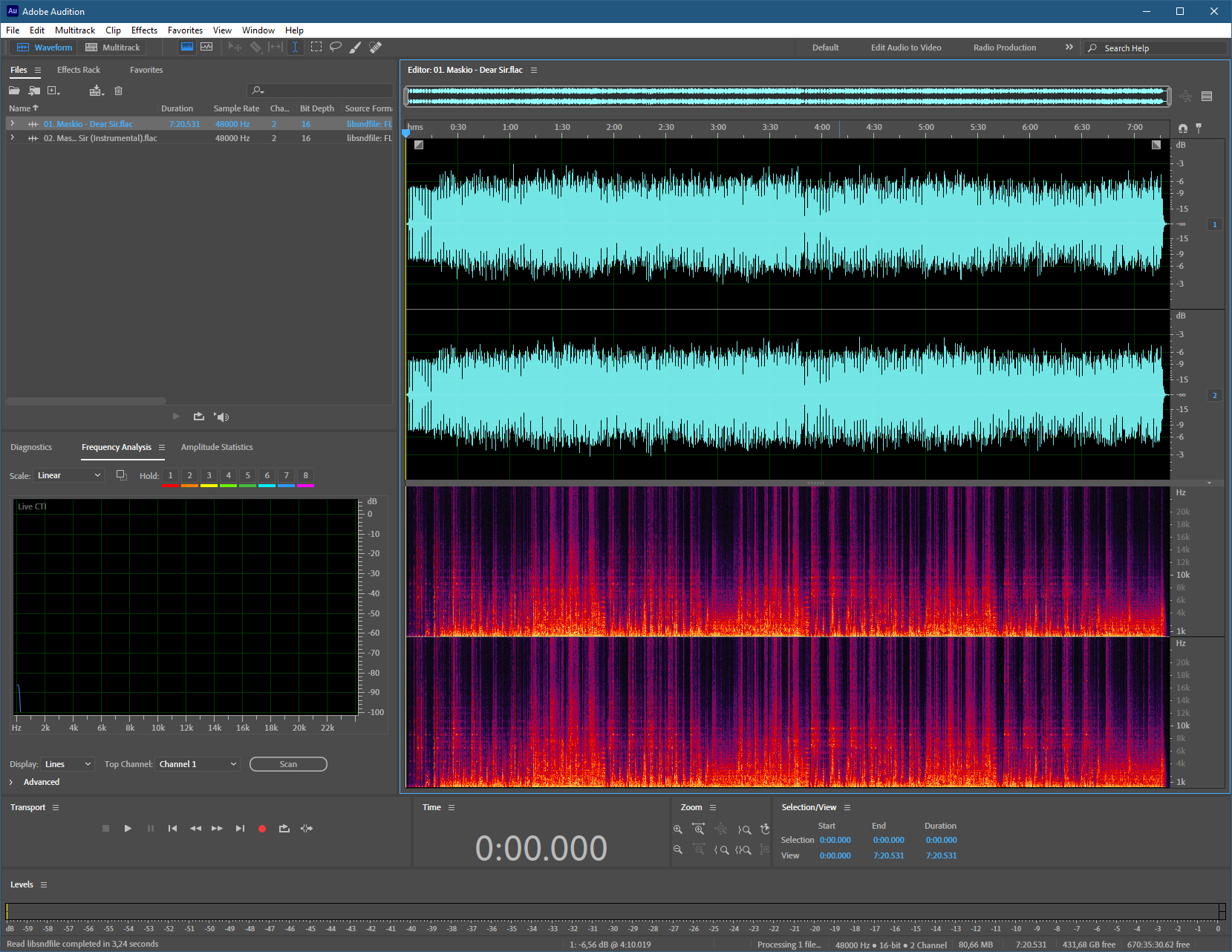
Task: Click the transport Record button
Action: 262,829
